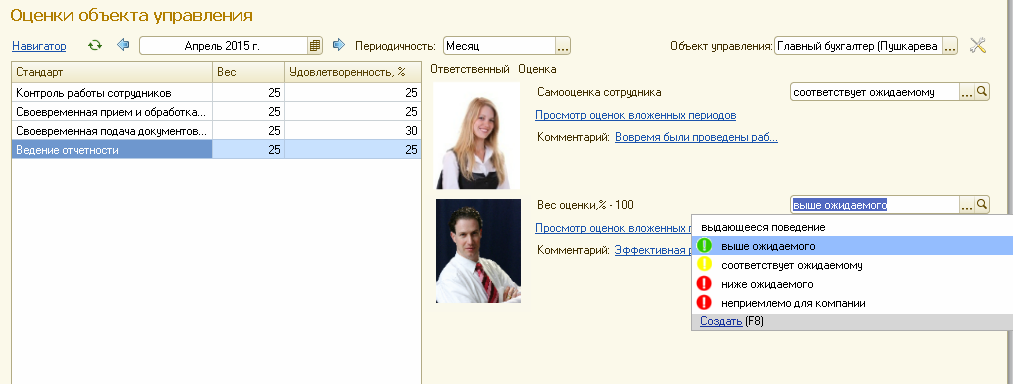1013x384 pixels.
Task: Click the Создать link in dropdown
Action: point(721,321)
